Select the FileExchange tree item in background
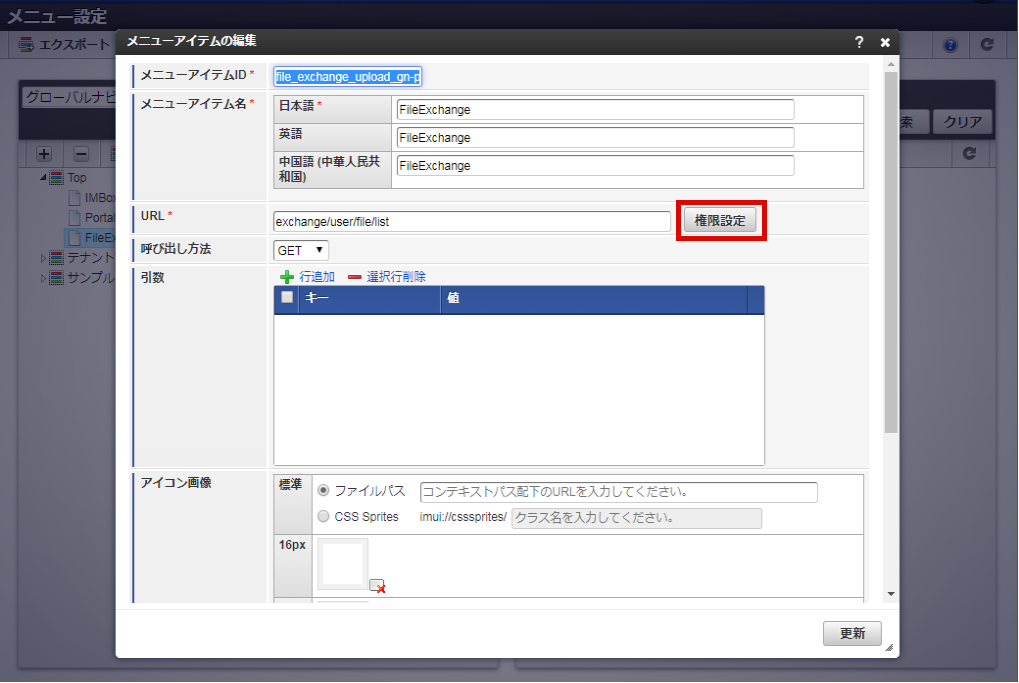1019x683 pixels. [x=99, y=238]
